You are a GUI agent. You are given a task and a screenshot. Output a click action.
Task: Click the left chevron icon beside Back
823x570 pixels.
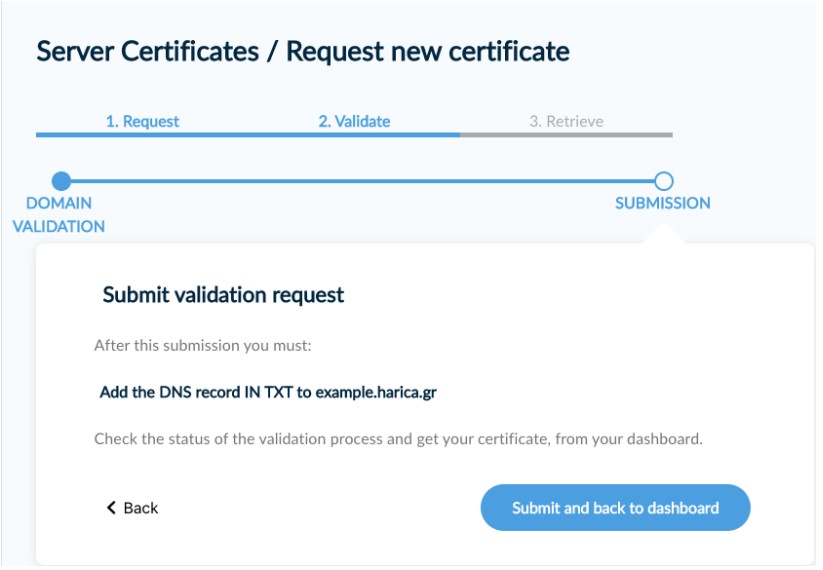pos(111,508)
